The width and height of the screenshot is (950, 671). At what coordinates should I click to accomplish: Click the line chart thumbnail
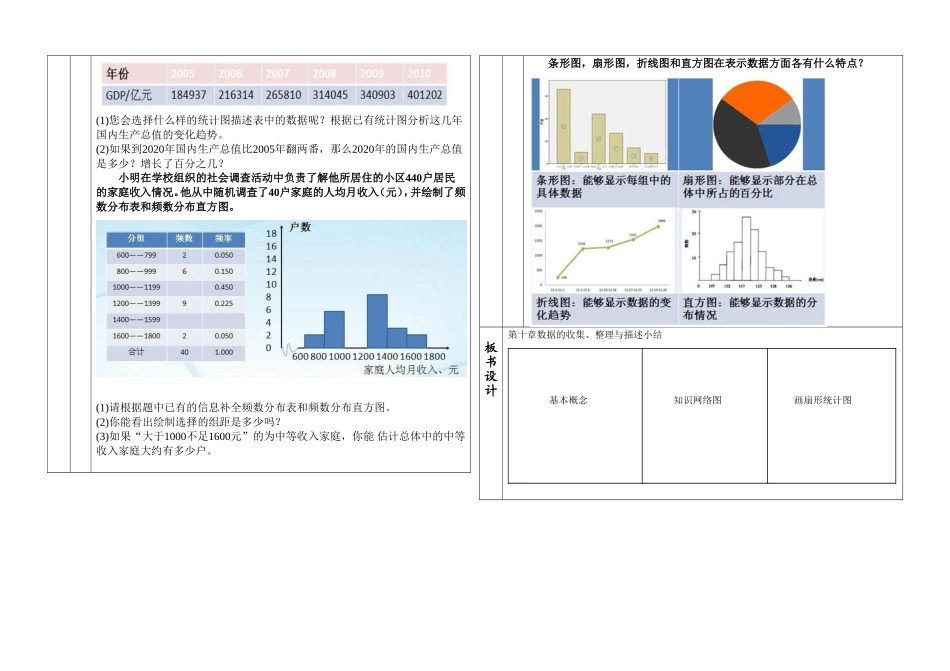603,251
